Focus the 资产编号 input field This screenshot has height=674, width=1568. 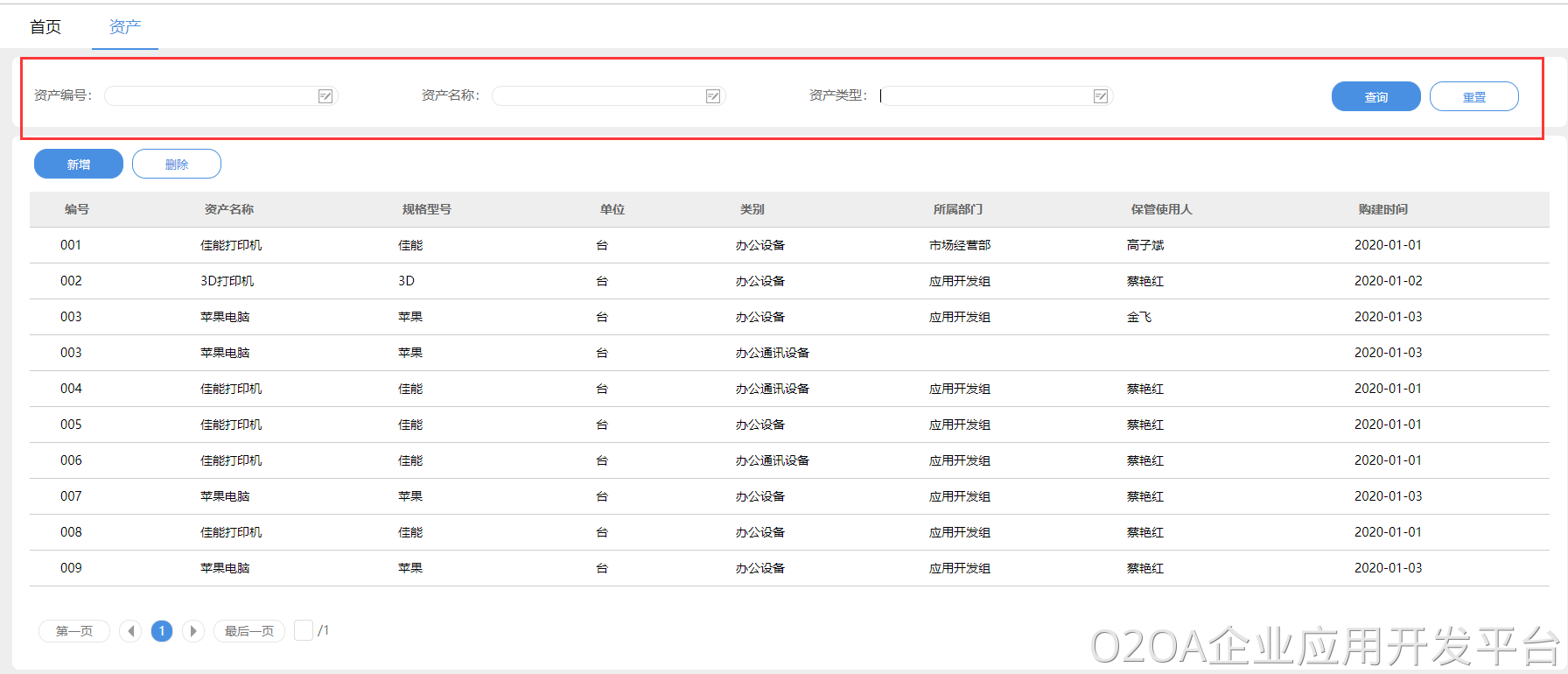point(210,96)
